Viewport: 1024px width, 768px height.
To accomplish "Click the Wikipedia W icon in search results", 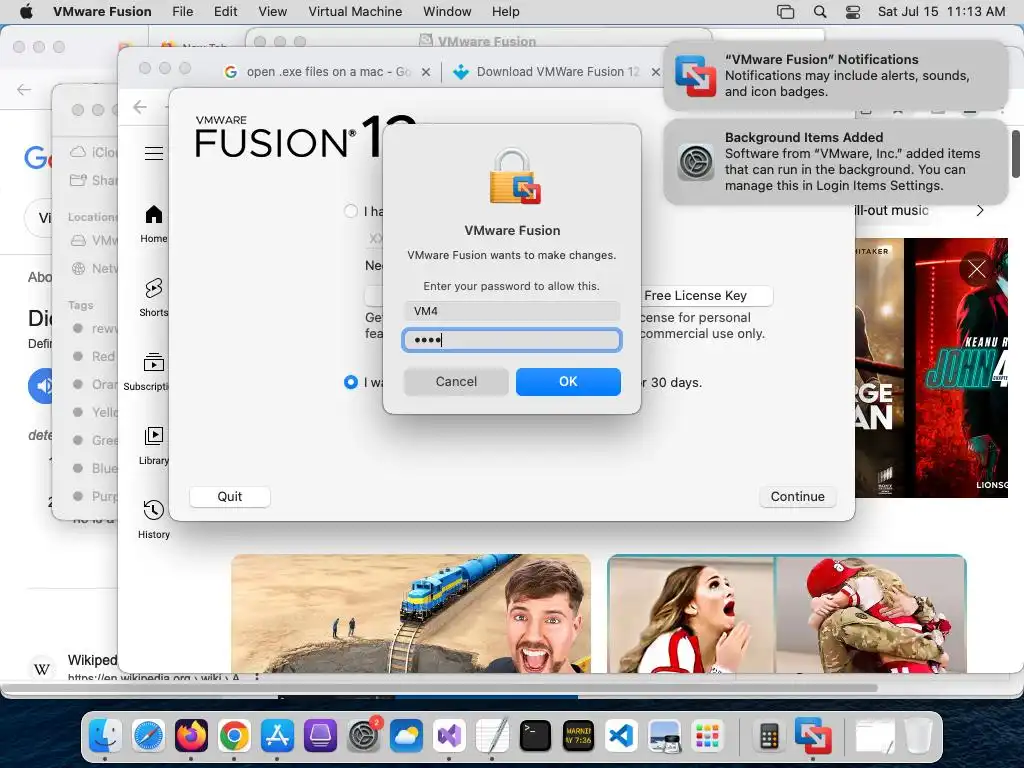I will 42,669.
